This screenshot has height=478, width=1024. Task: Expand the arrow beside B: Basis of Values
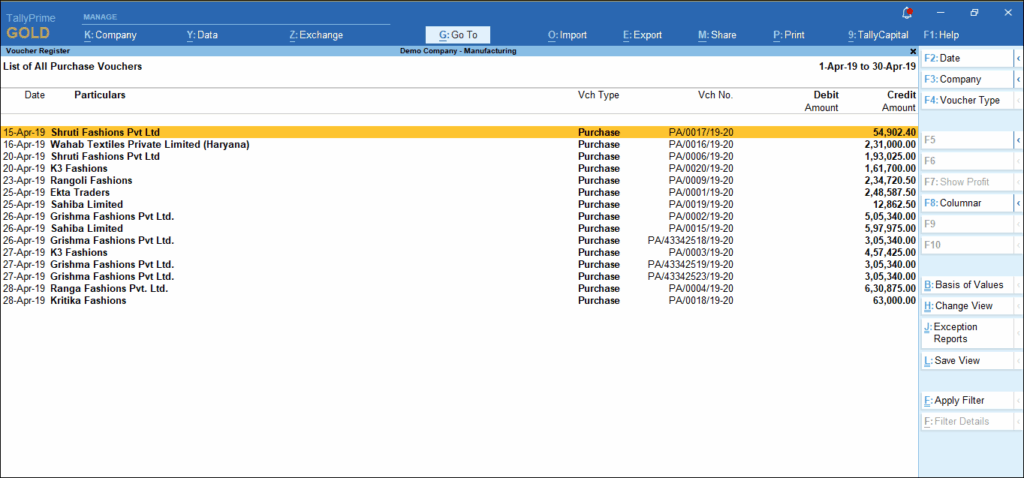click(x=1019, y=285)
